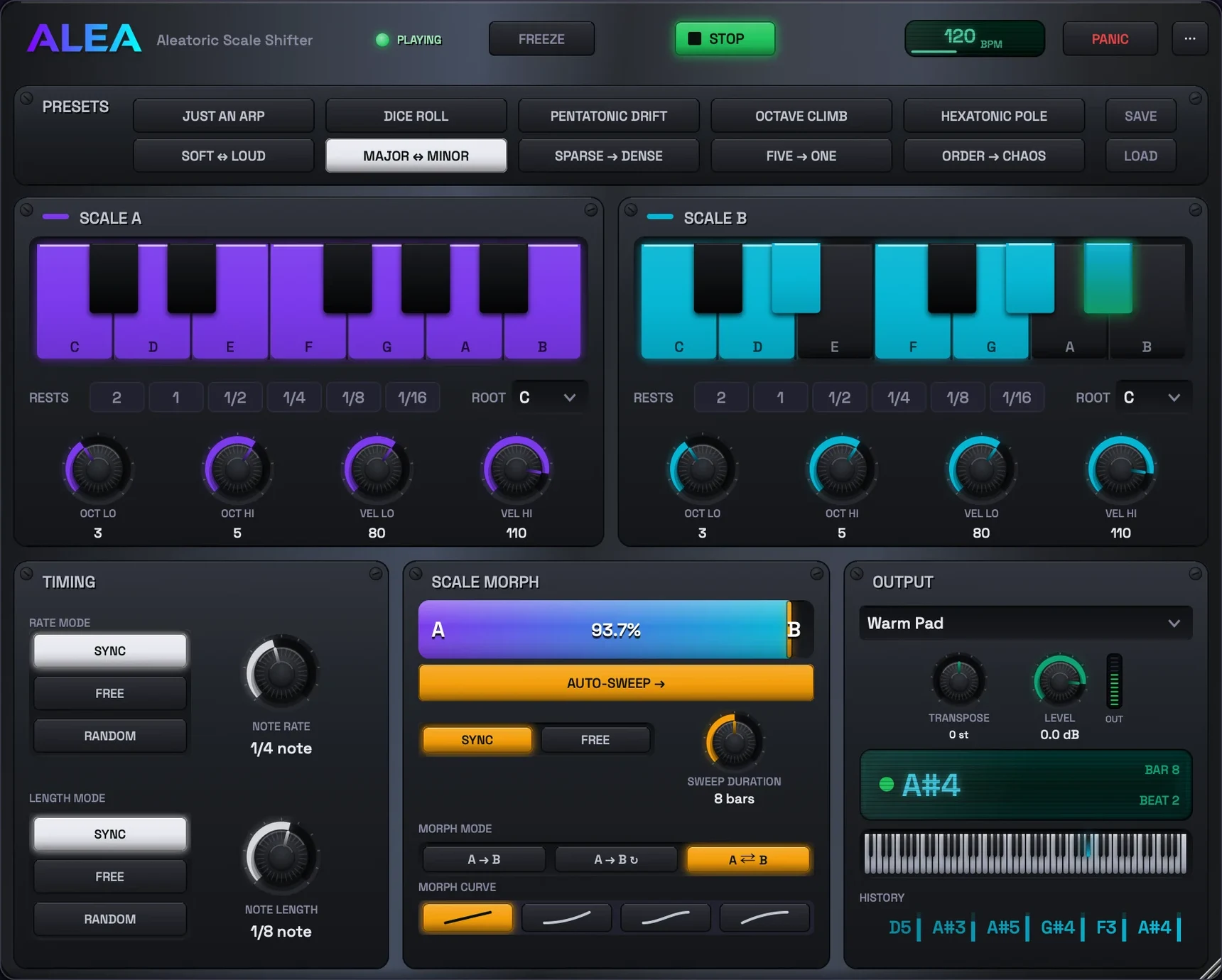Click the mini keyboard display in Output
Image resolution: width=1222 pixels, height=980 pixels.
click(1025, 853)
